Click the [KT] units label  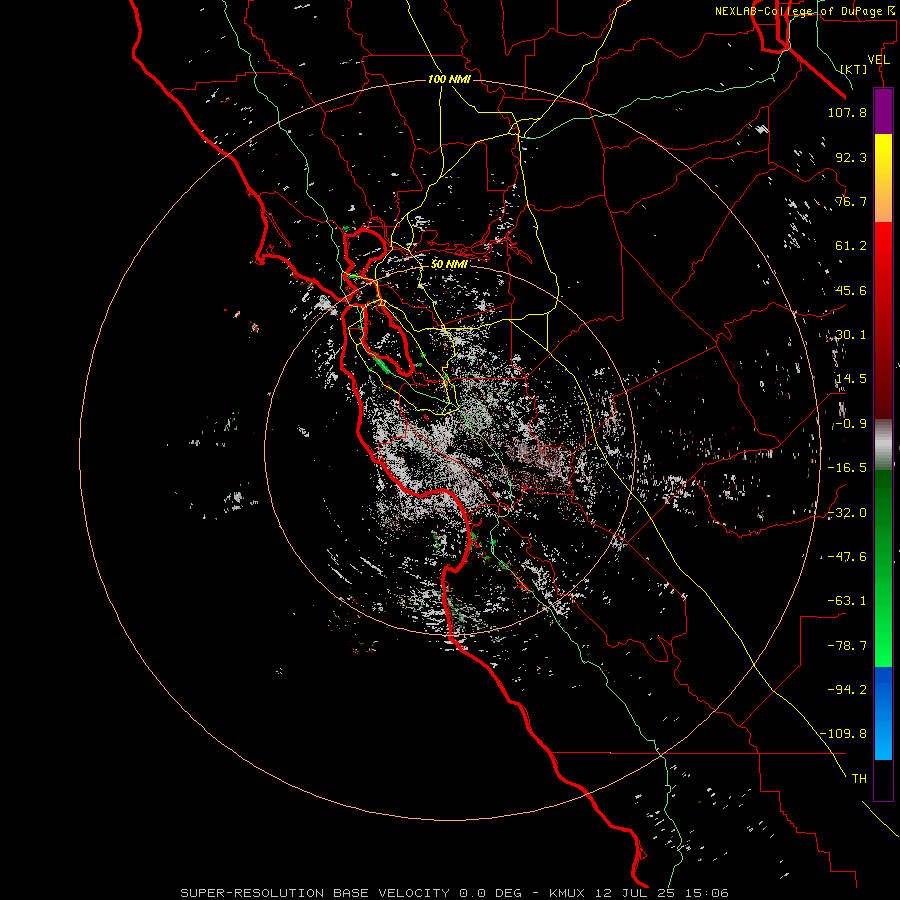(x=854, y=69)
